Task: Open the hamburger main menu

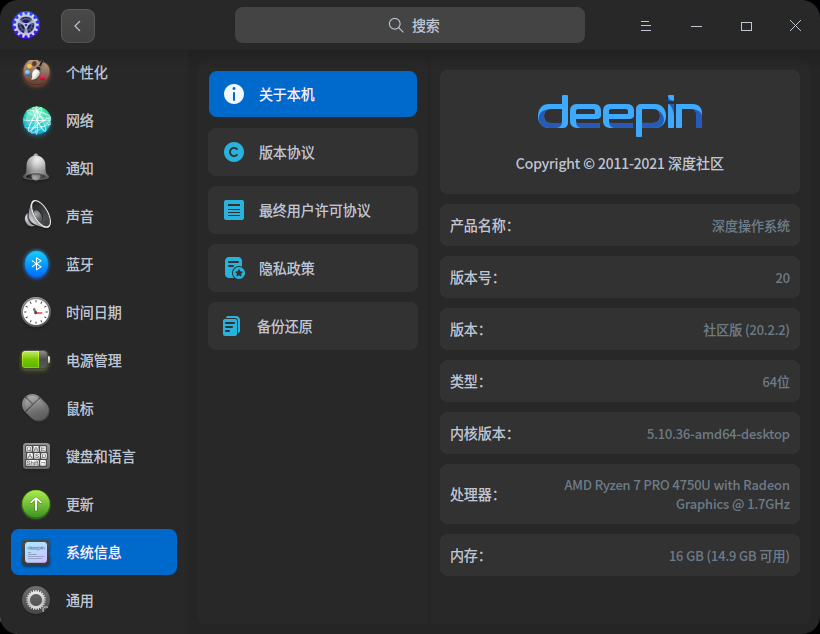Action: pos(646,26)
